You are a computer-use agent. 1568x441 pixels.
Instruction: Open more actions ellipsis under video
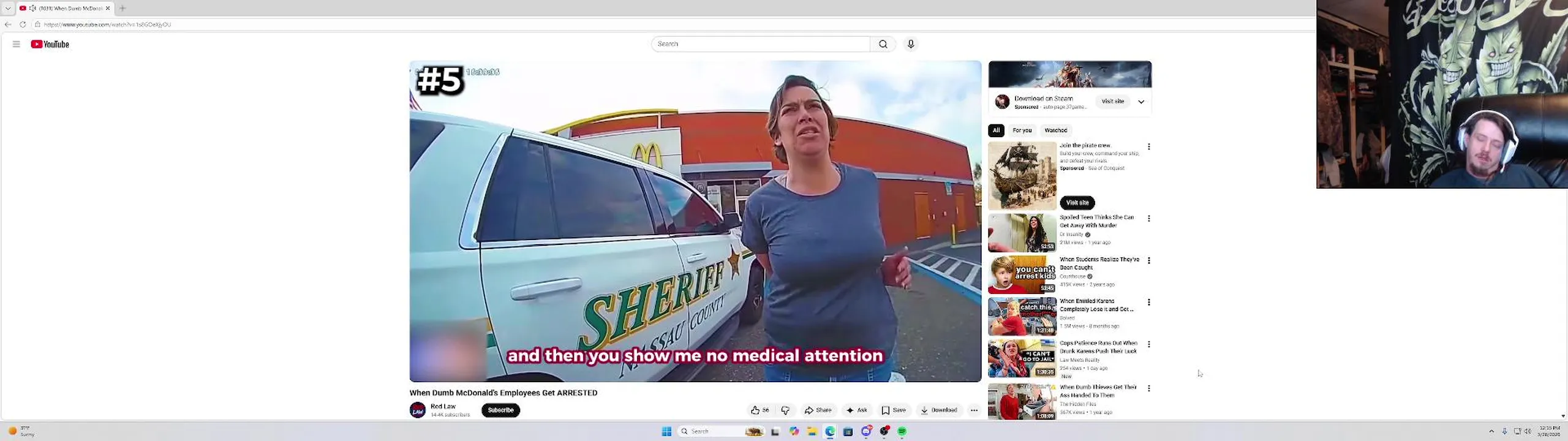tap(974, 410)
